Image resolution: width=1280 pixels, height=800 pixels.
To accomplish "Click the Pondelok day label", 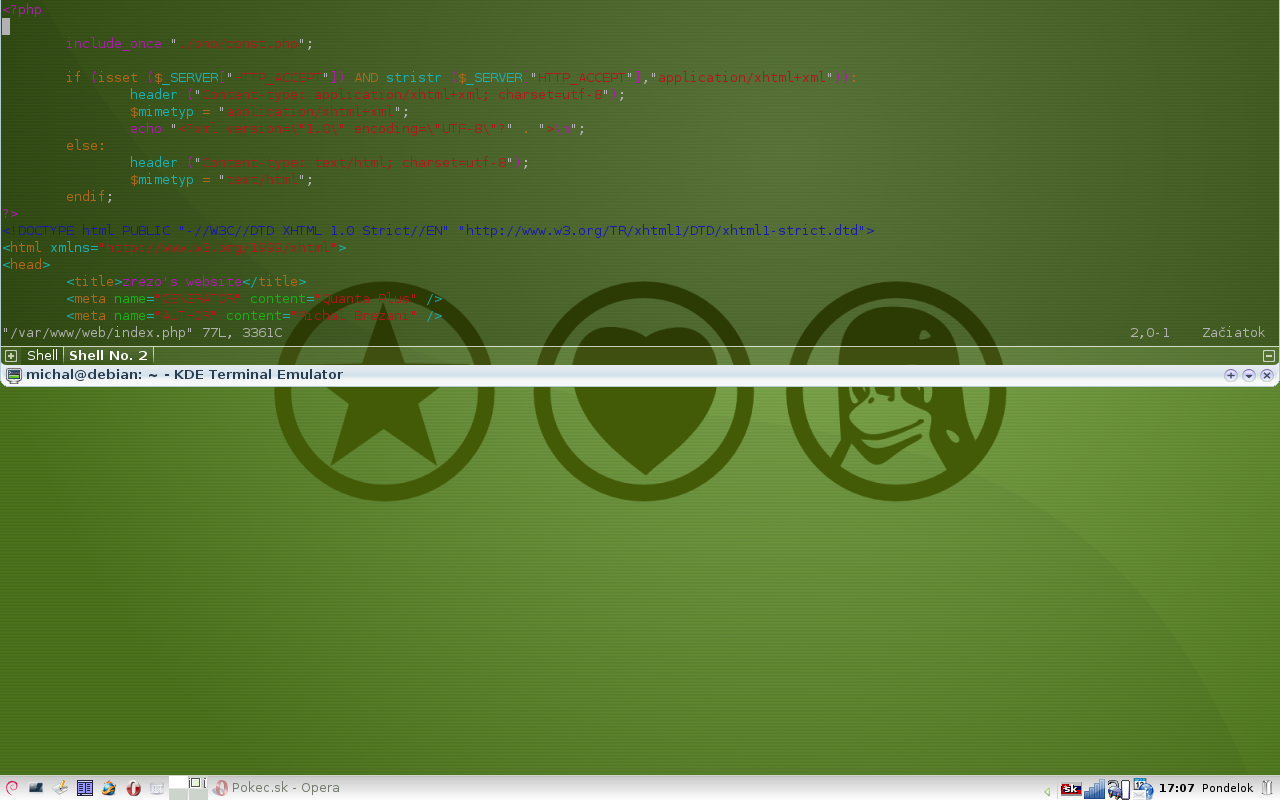I will (1228, 788).
